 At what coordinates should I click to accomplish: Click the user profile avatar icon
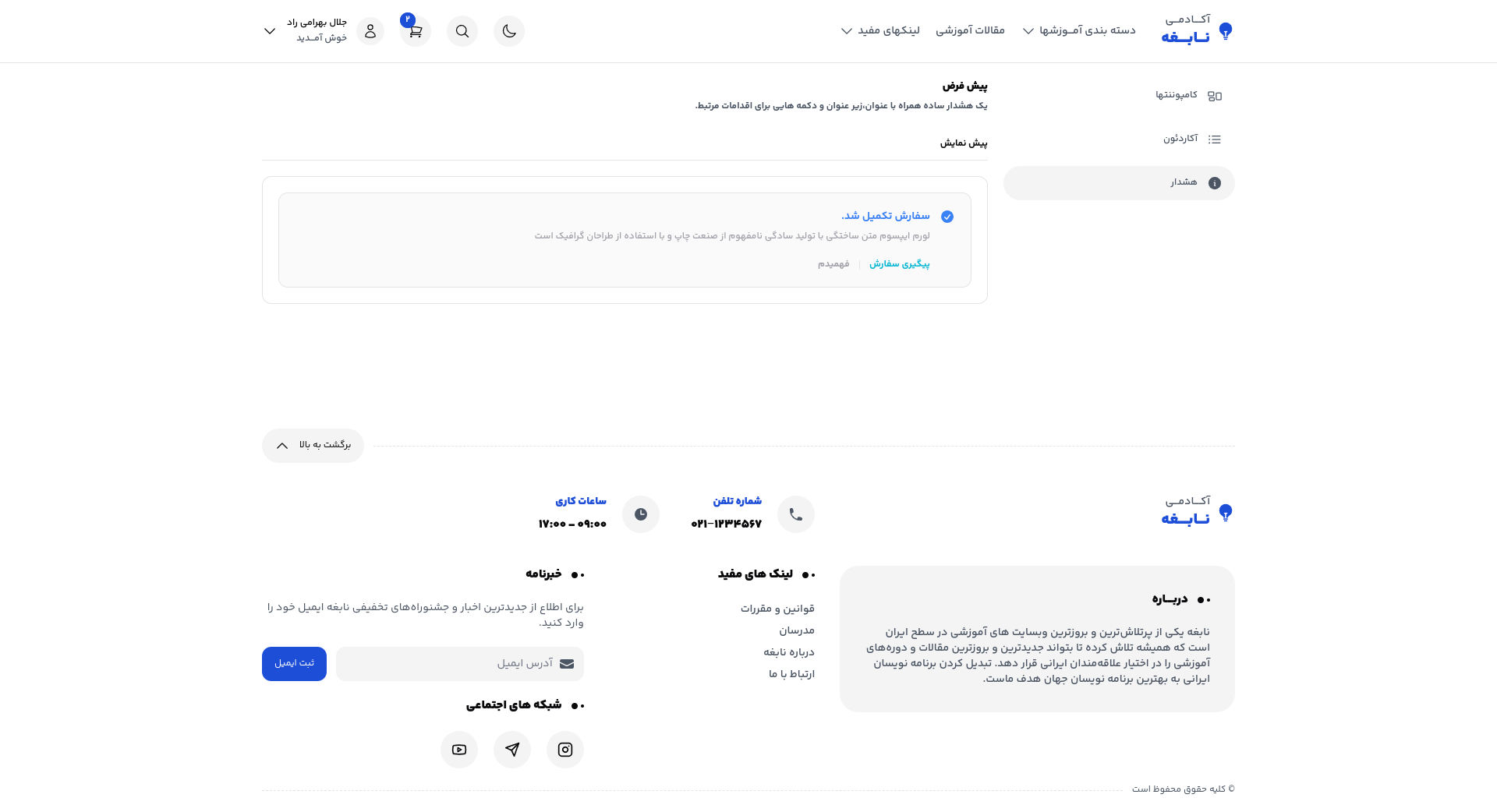370,31
